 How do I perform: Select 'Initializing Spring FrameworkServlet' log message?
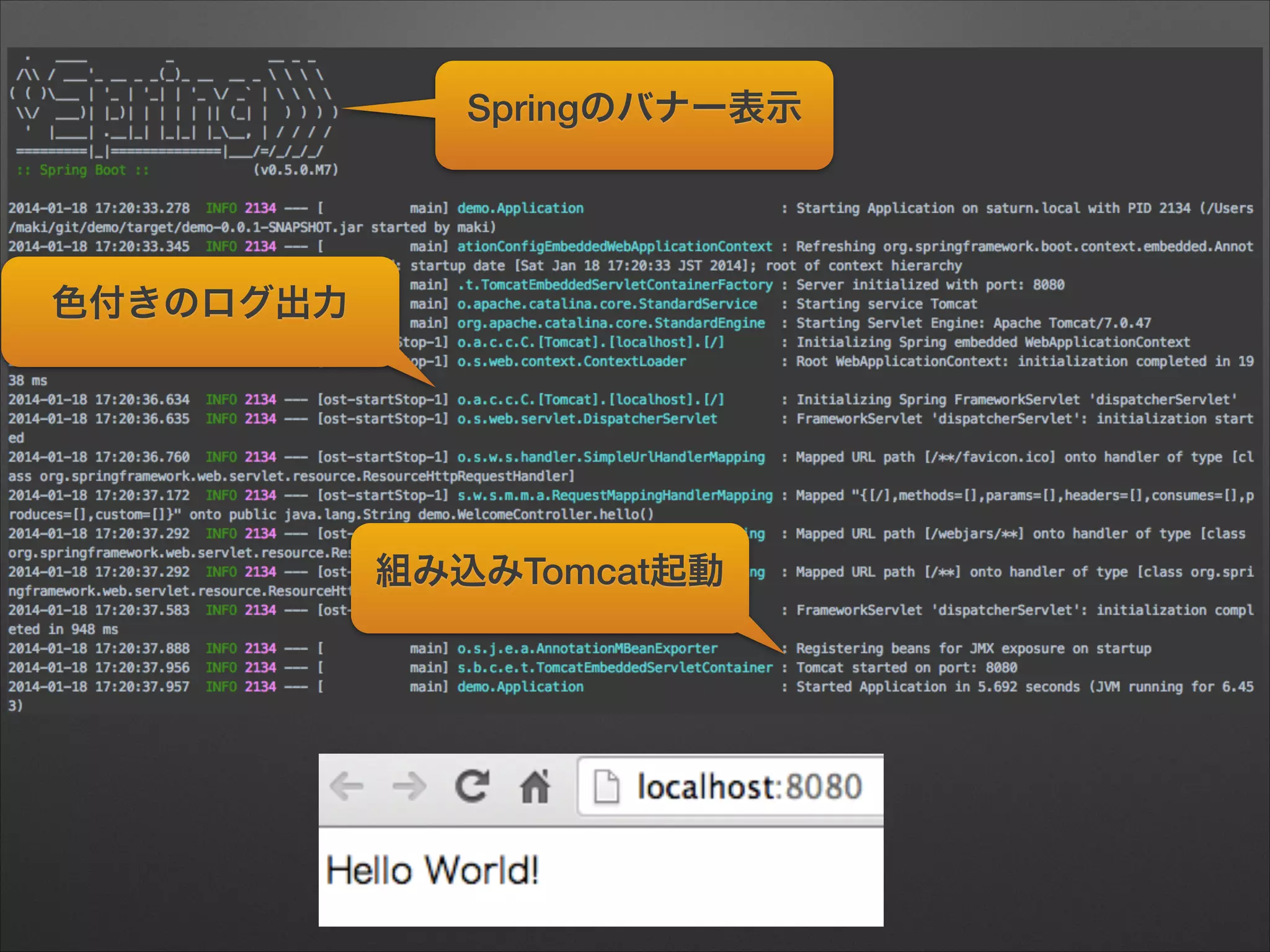tap(1017, 399)
